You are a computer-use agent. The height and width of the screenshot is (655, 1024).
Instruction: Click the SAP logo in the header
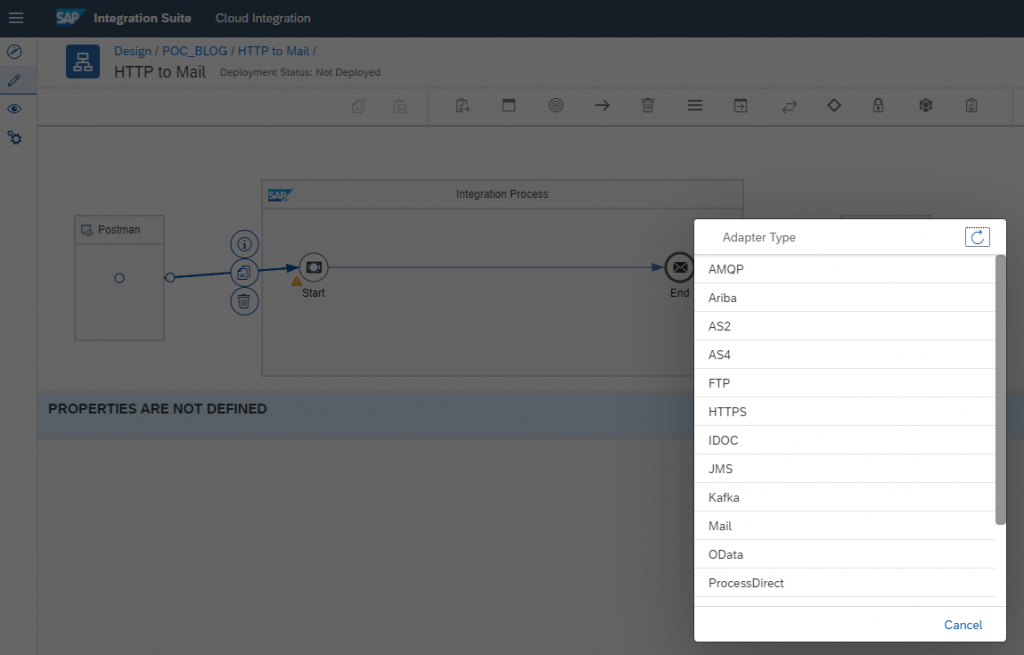(70, 18)
